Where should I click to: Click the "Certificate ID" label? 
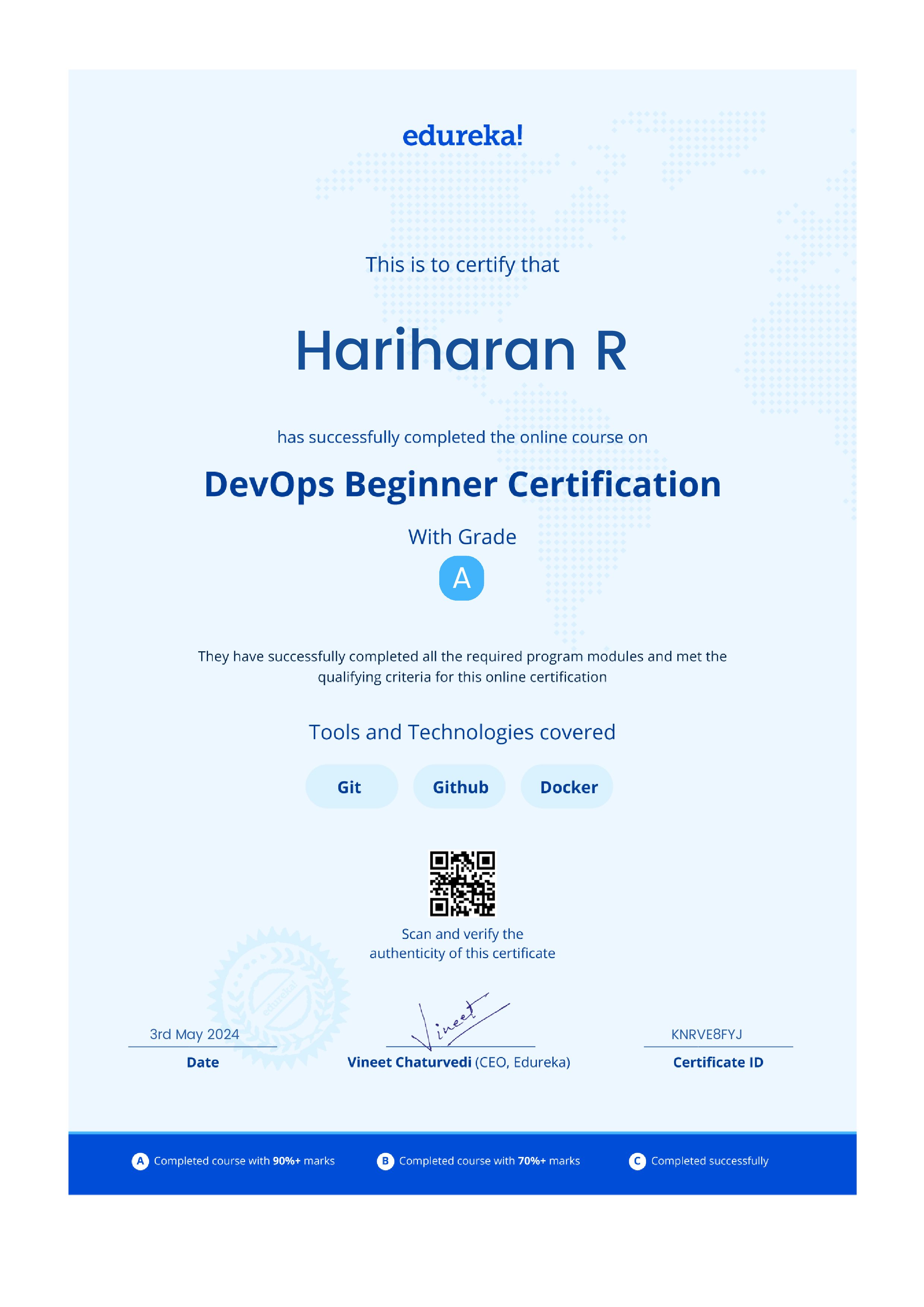pos(718,1062)
